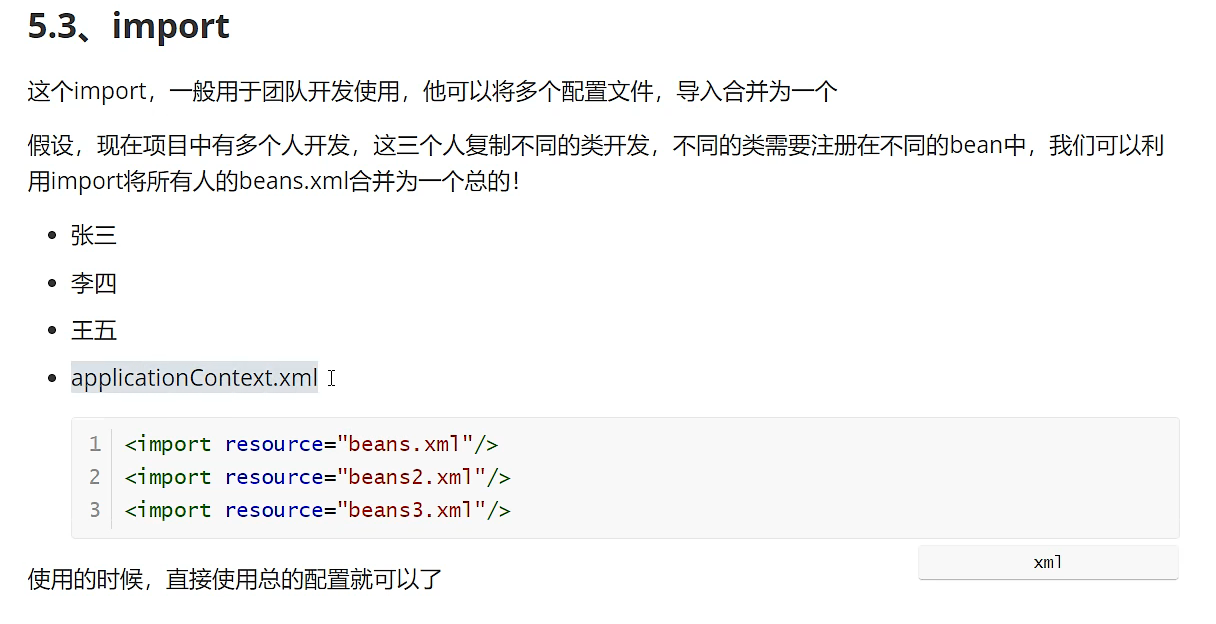The image size is (1216, 624).
Task: Select the 李四 list item
Action: (93, 284)
